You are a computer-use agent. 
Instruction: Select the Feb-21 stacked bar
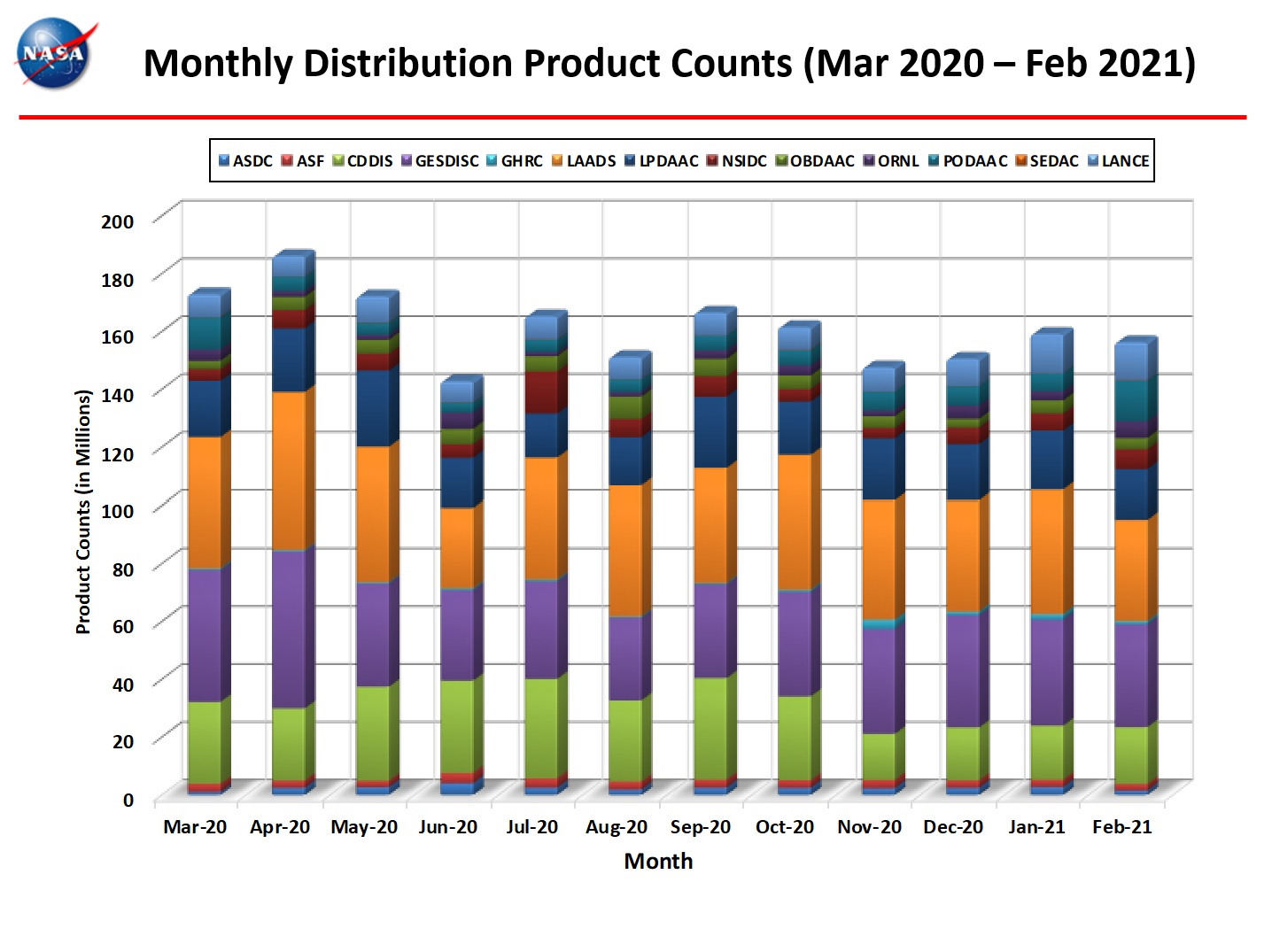1136,565
